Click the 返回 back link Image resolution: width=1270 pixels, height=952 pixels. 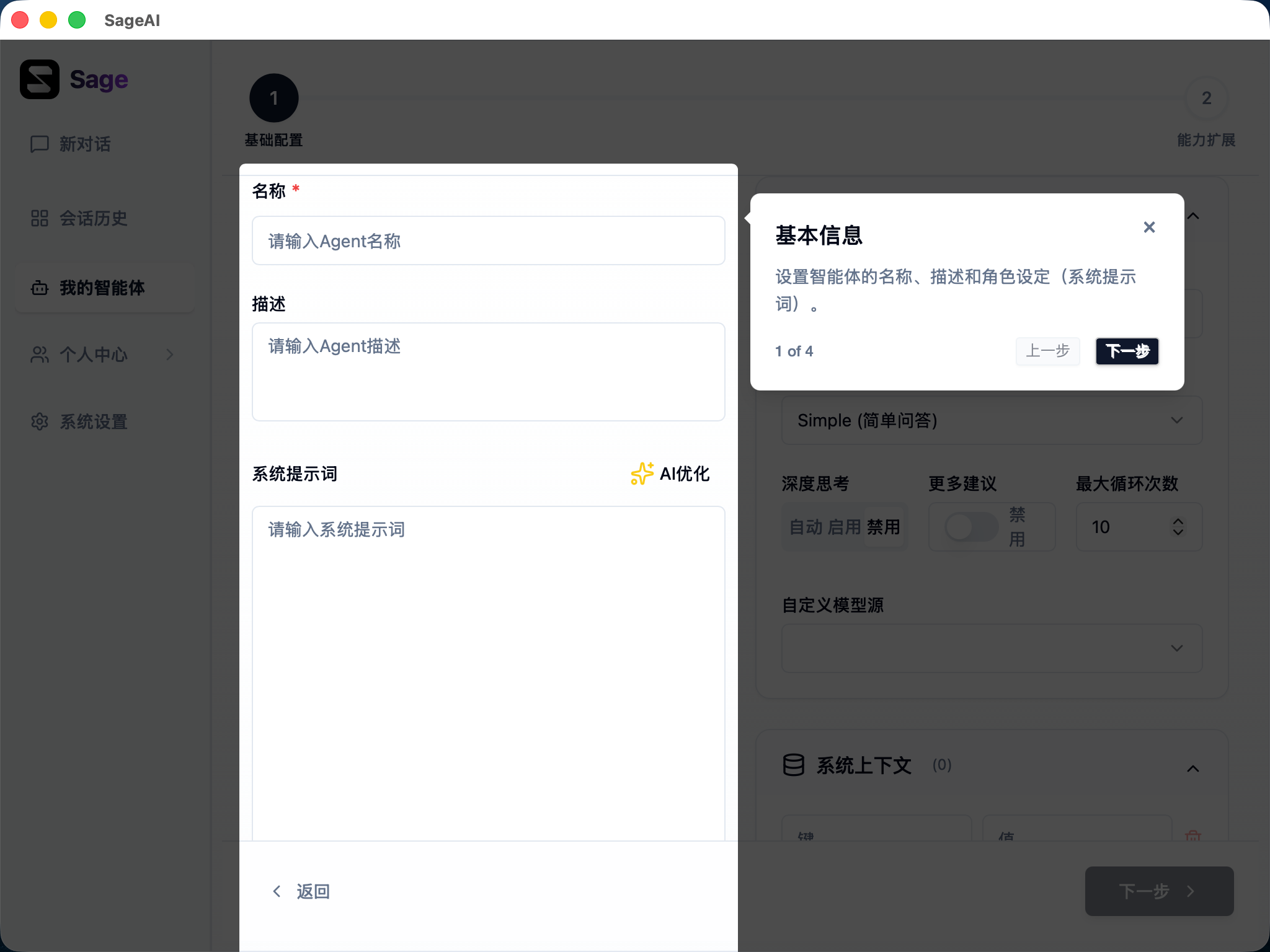302,891
